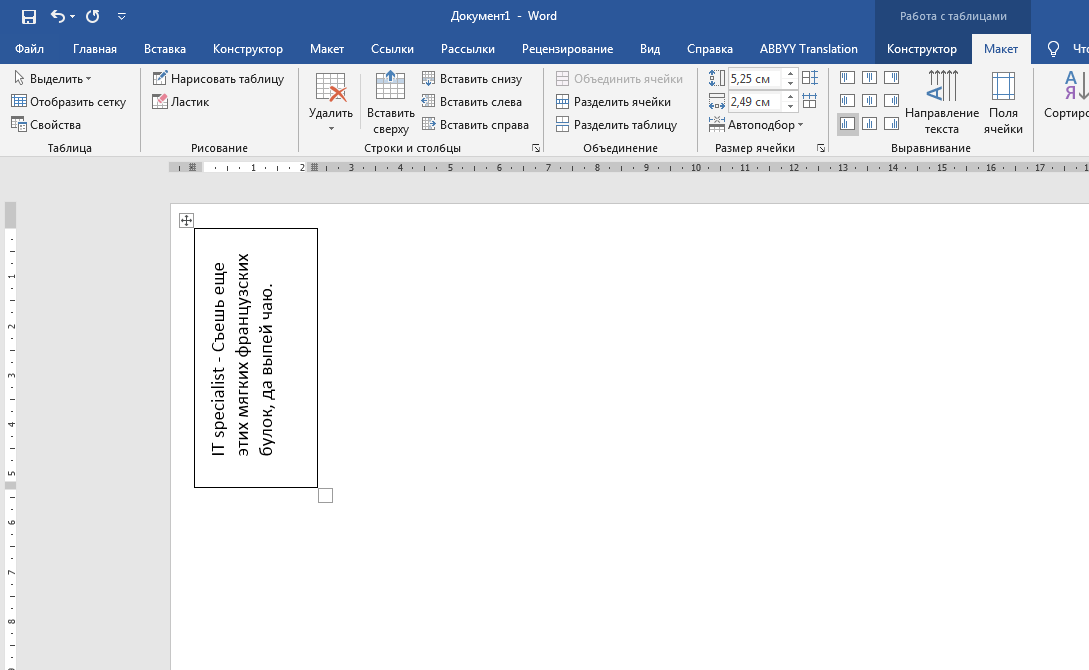Expand the Select (Выделить) dropdown

tap(53, 78)
